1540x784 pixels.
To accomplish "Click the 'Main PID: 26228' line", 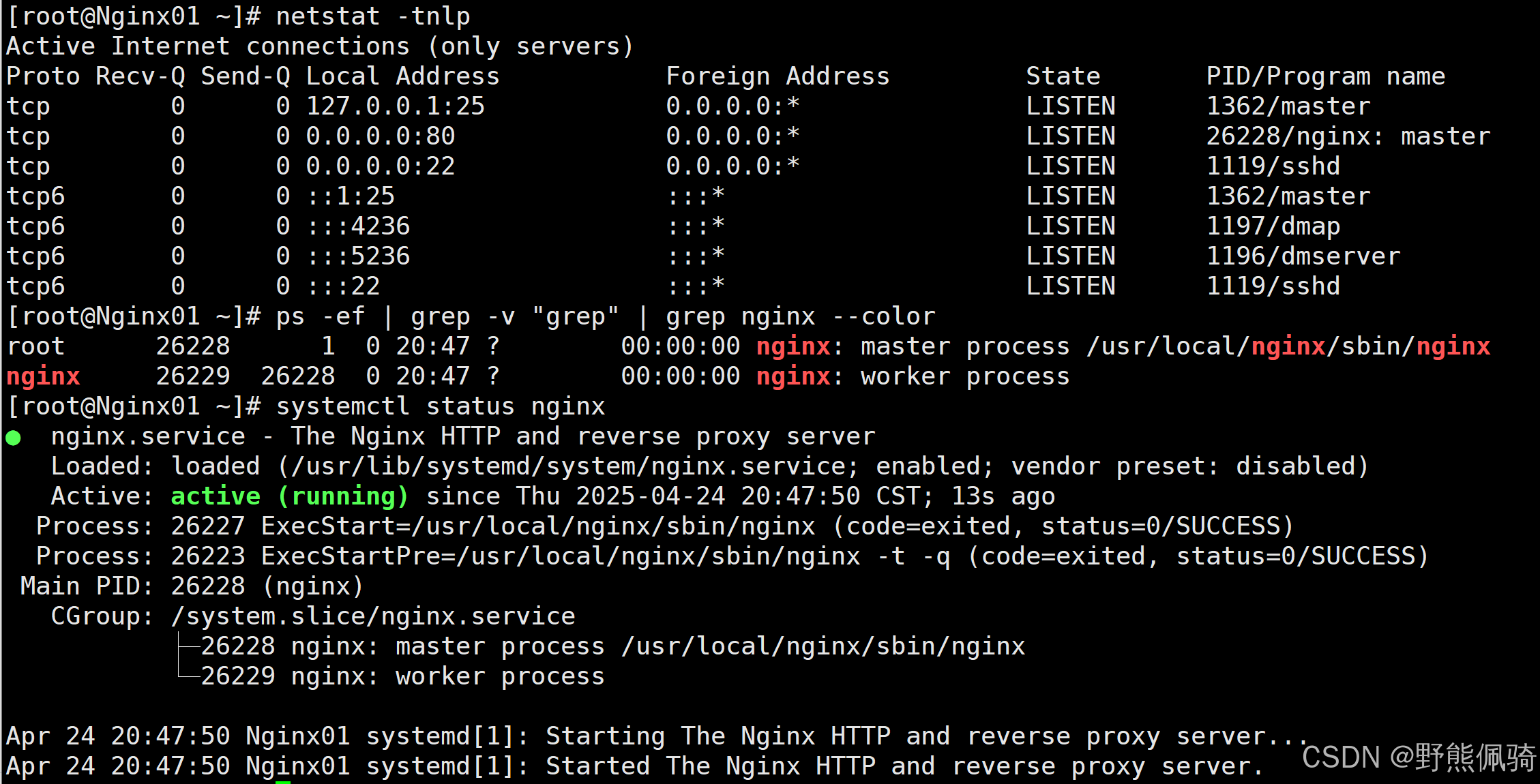I will coord(191,586).
